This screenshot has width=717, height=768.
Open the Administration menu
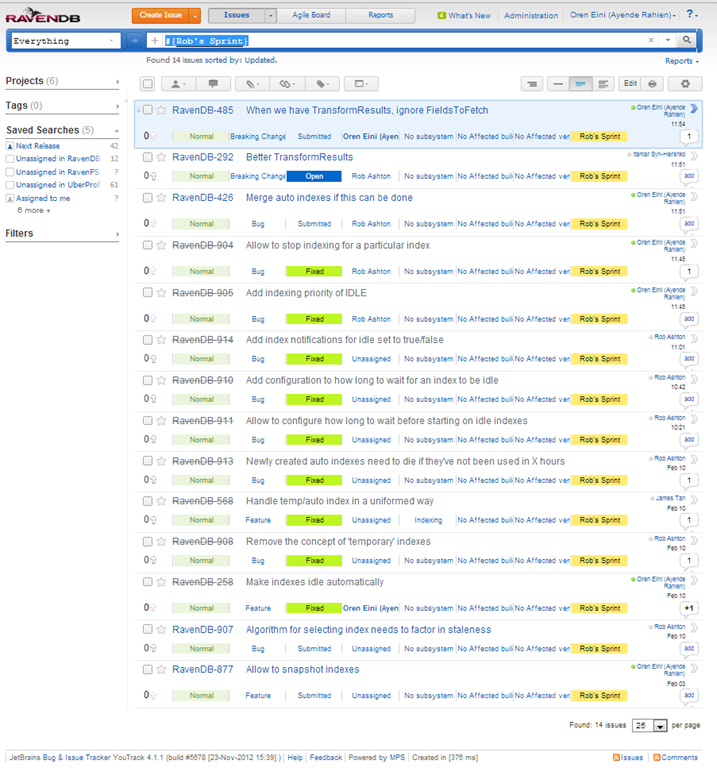point(531,15)
